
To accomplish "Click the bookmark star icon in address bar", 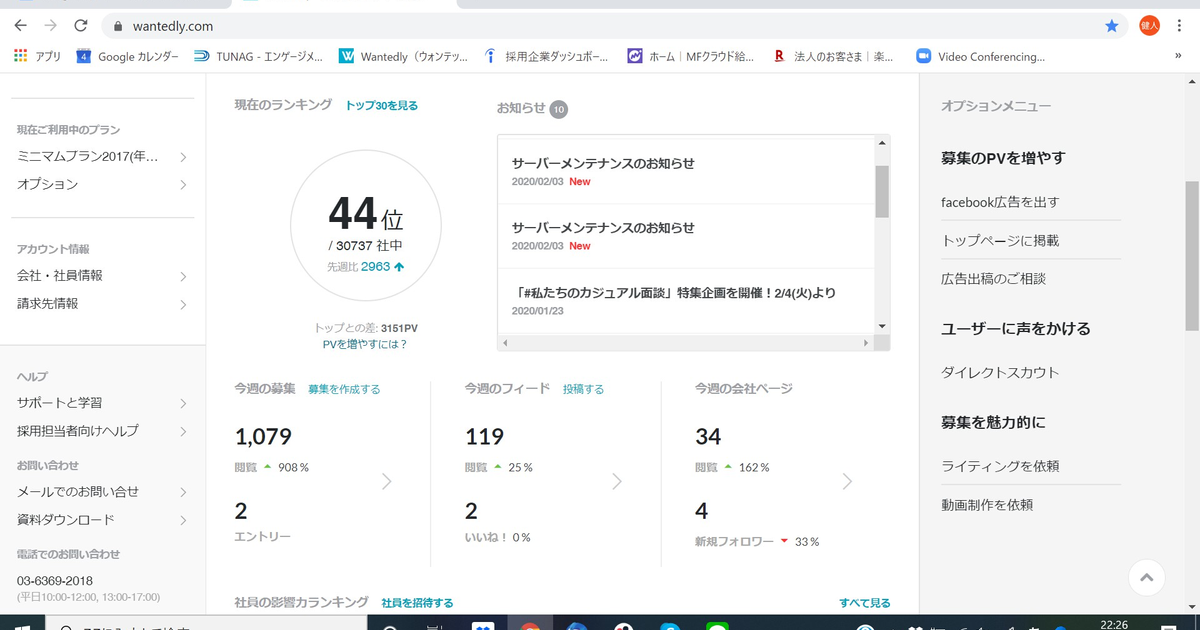I will (x=1111, y=26).
